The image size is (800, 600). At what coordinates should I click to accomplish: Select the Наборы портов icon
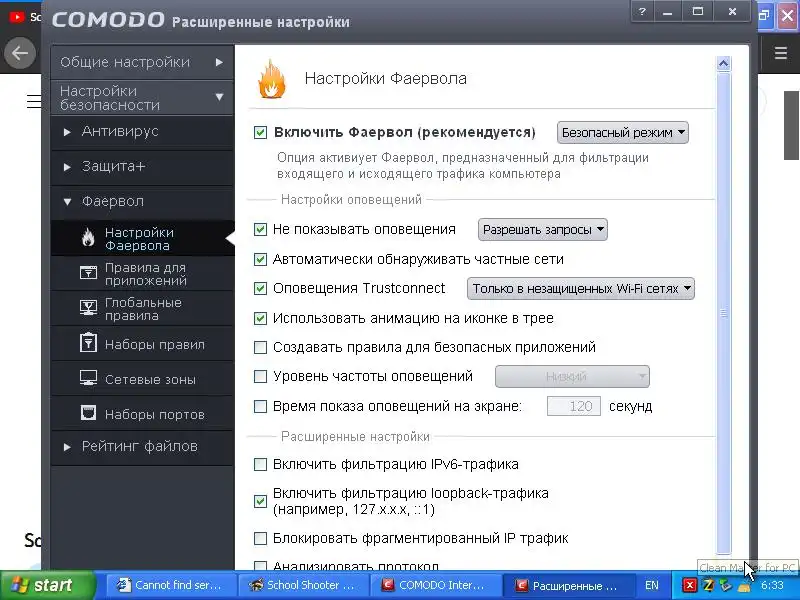click(x=88, y=412)
